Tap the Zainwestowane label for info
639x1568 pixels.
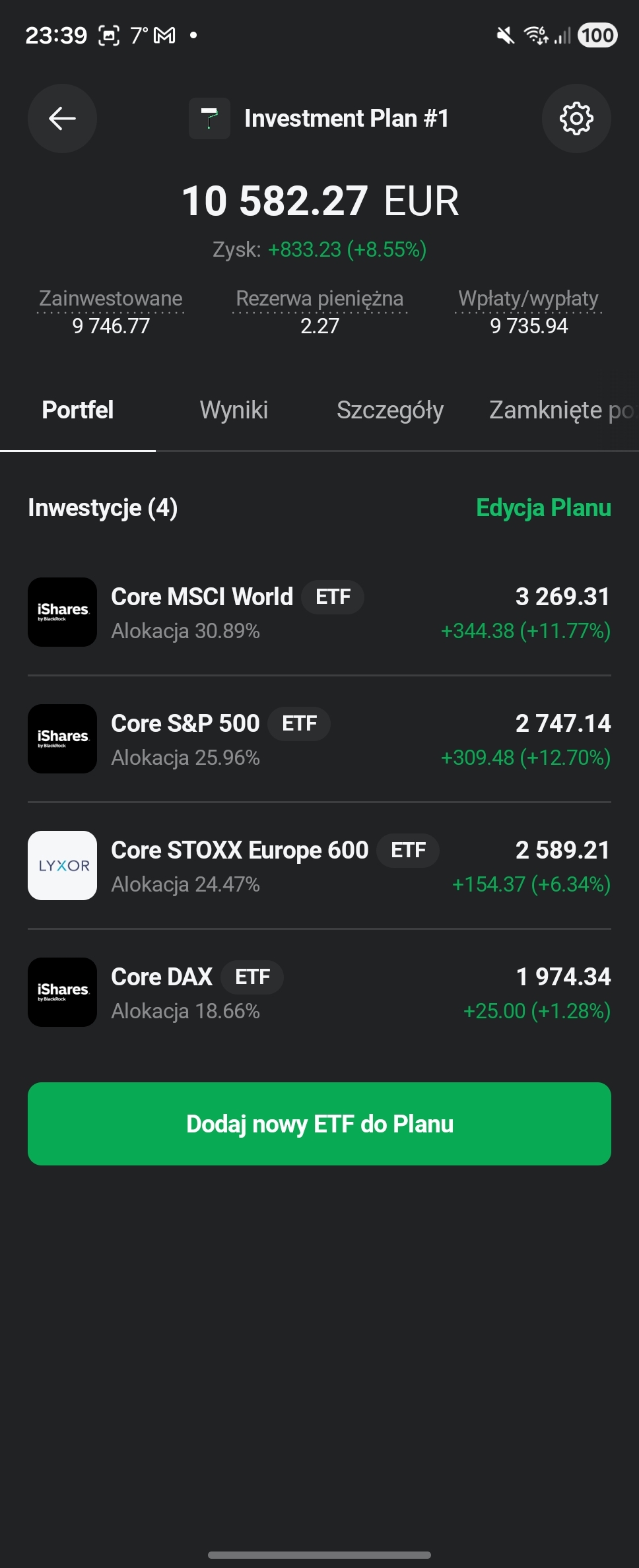(111, 299)
